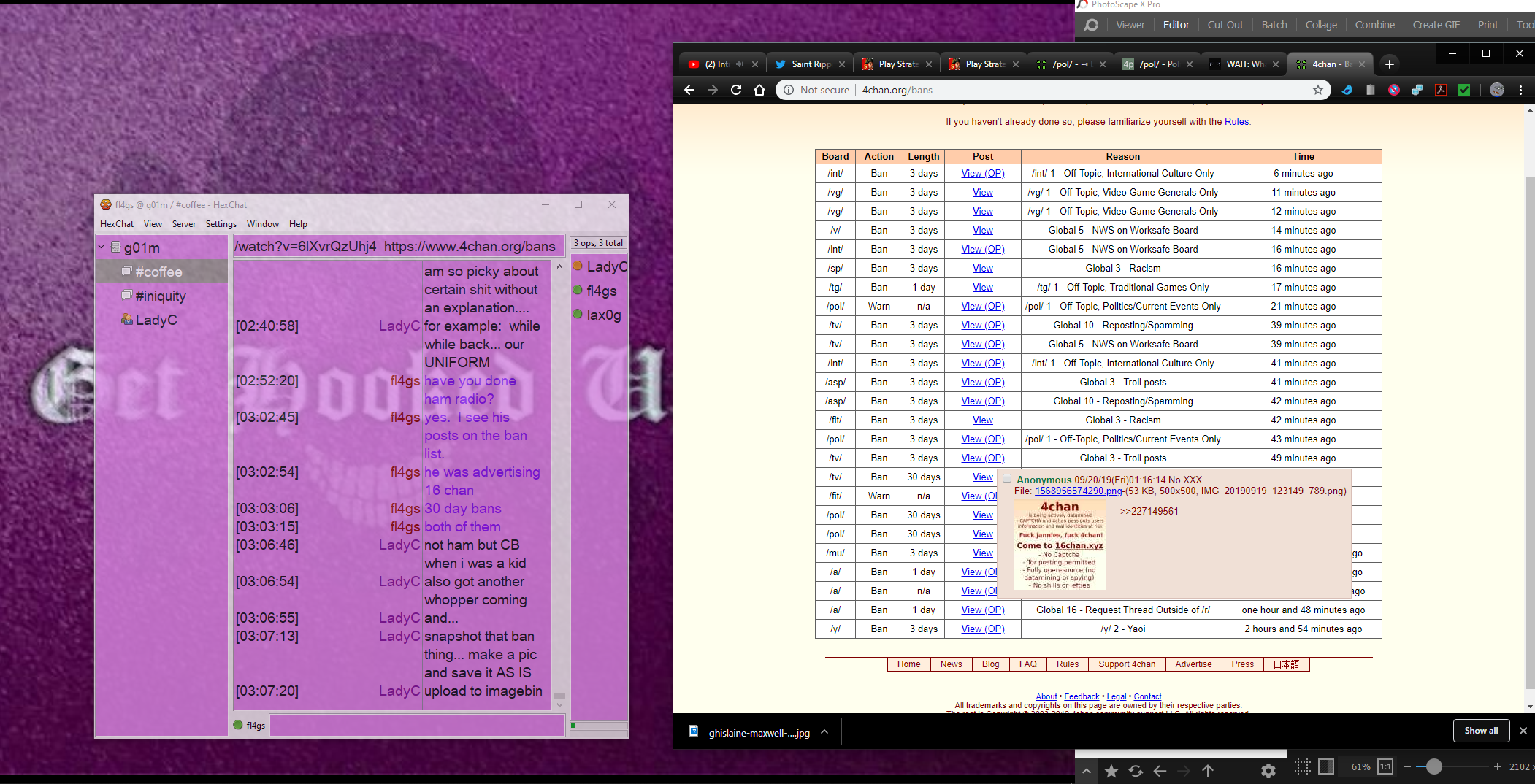Tick the Anonymous post checkbox

point(1007,479)
